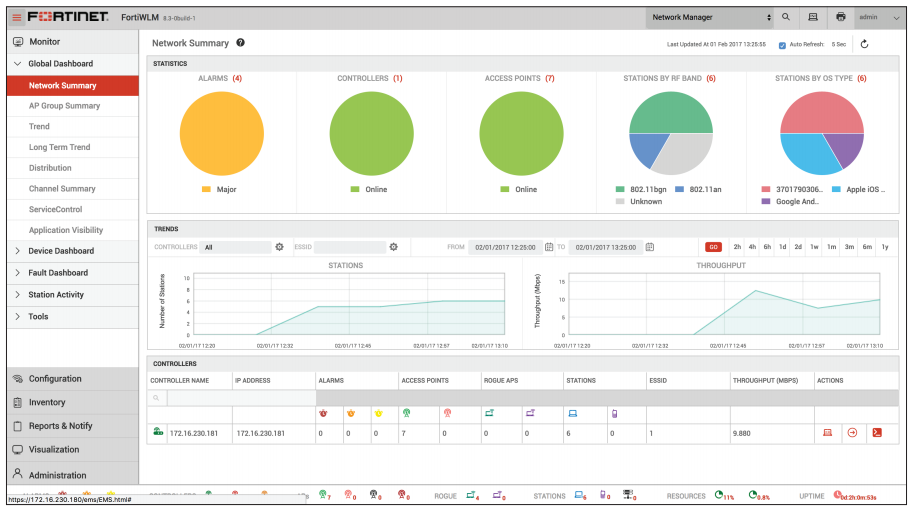Viewport: 911px width, 511px height.
Task: Click the red GO button
Action: coord(713,247)
